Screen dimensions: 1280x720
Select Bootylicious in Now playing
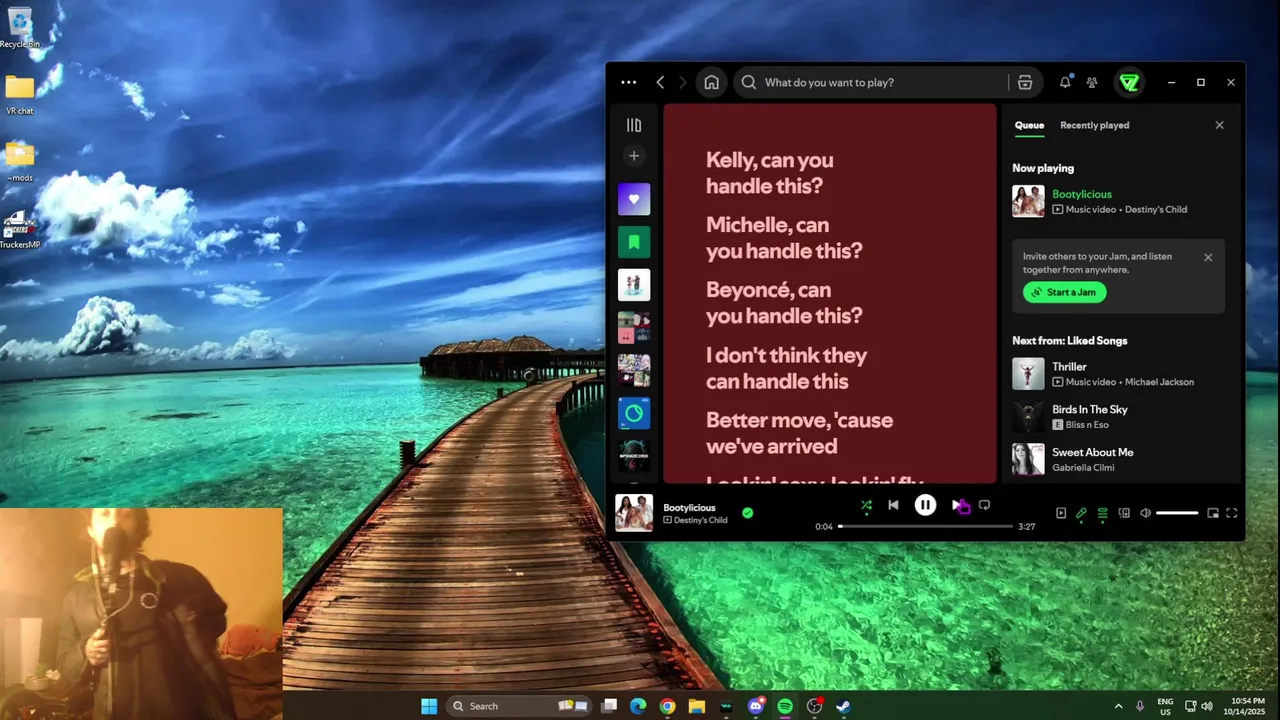pos(1118,201)
